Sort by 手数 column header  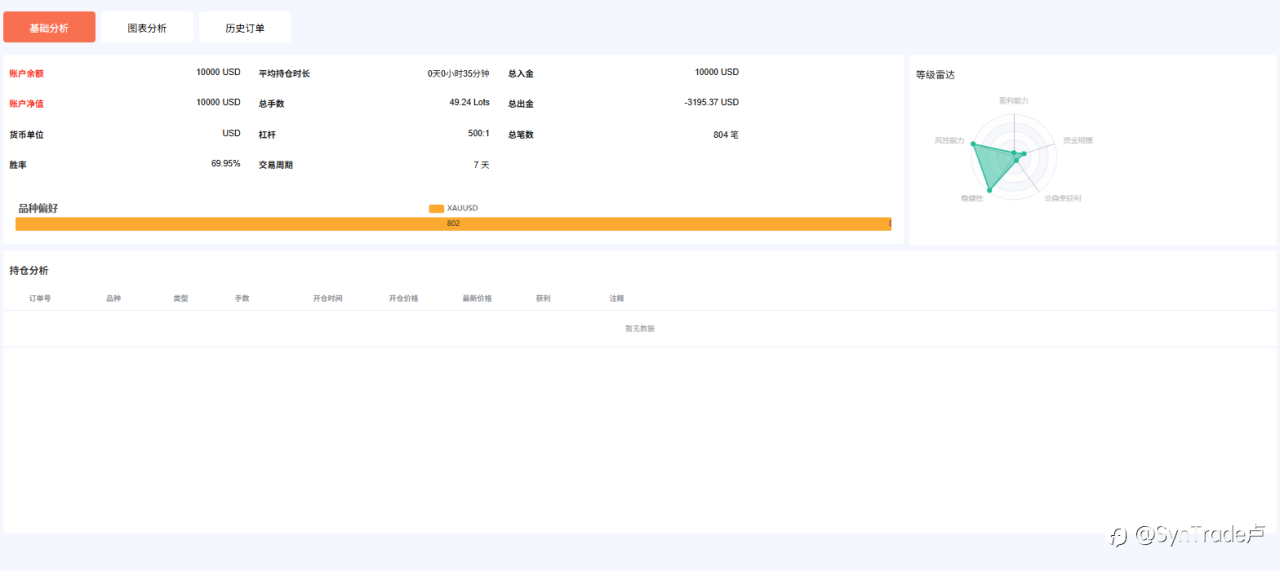click(242, 298)
